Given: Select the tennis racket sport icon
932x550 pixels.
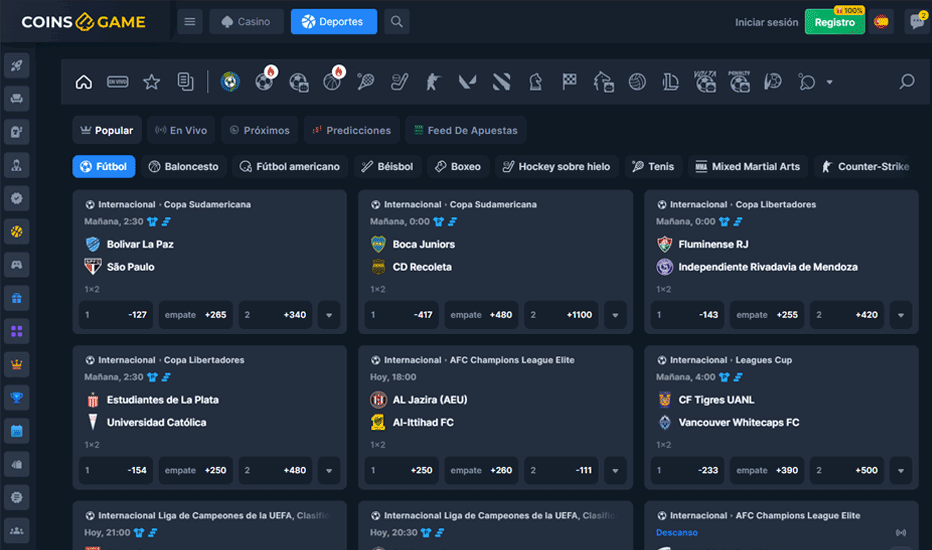Looking at the screenshot, I should pos(366,81).
